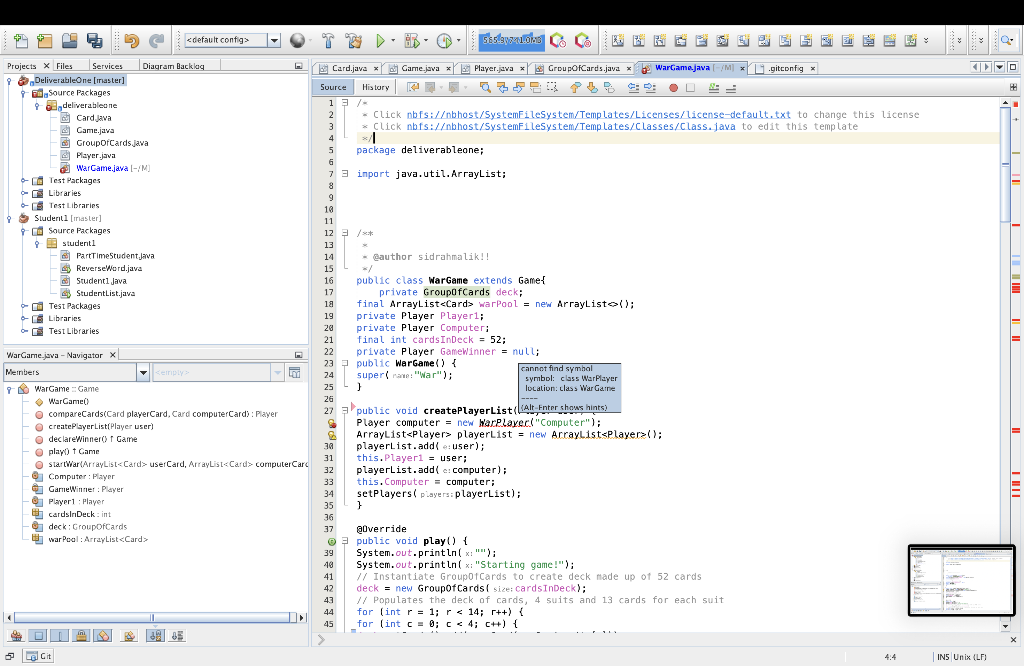Click the red macro recording button

coord(673,87)
